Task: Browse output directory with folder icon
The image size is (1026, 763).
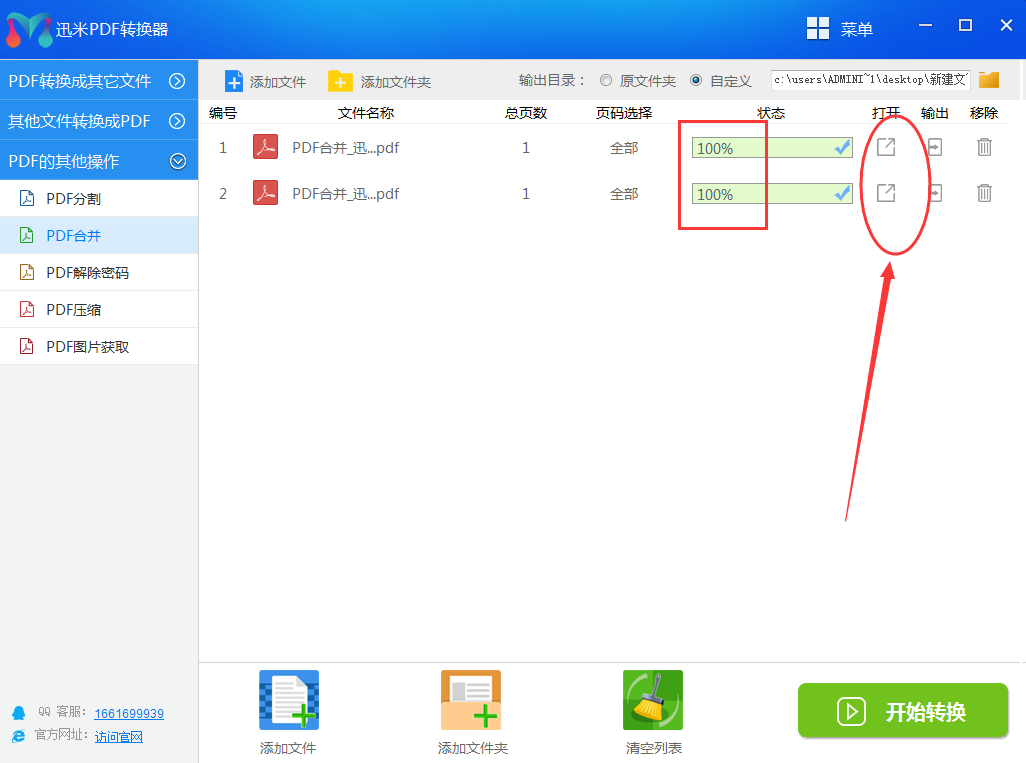Action: click(989, 80)
